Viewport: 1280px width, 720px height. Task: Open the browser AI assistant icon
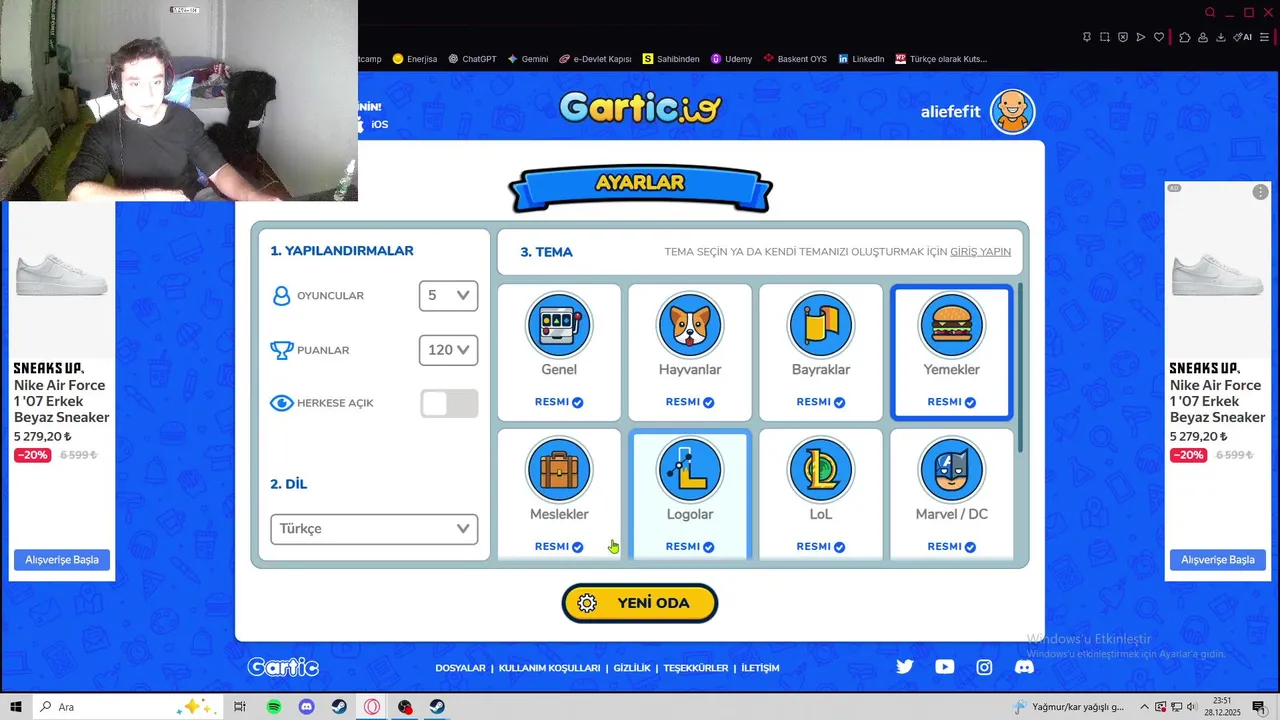[1243, 37]
